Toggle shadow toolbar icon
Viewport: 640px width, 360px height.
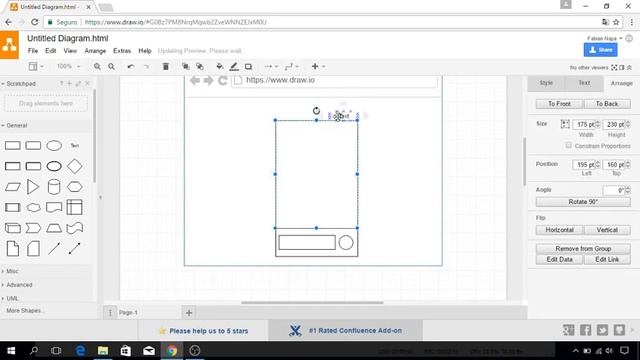tap(248, 67)
